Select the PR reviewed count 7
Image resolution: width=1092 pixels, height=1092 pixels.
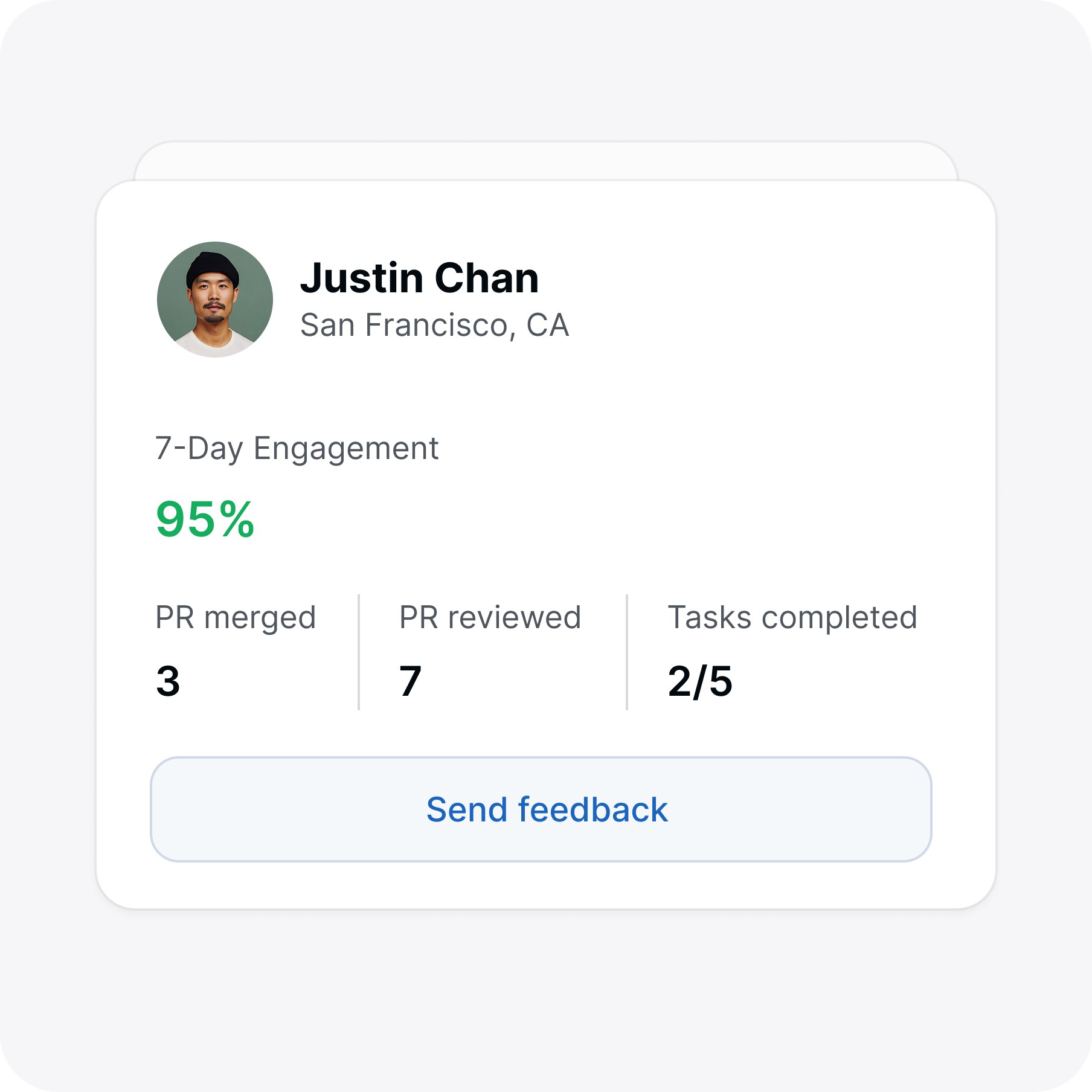tap(410, 681)
